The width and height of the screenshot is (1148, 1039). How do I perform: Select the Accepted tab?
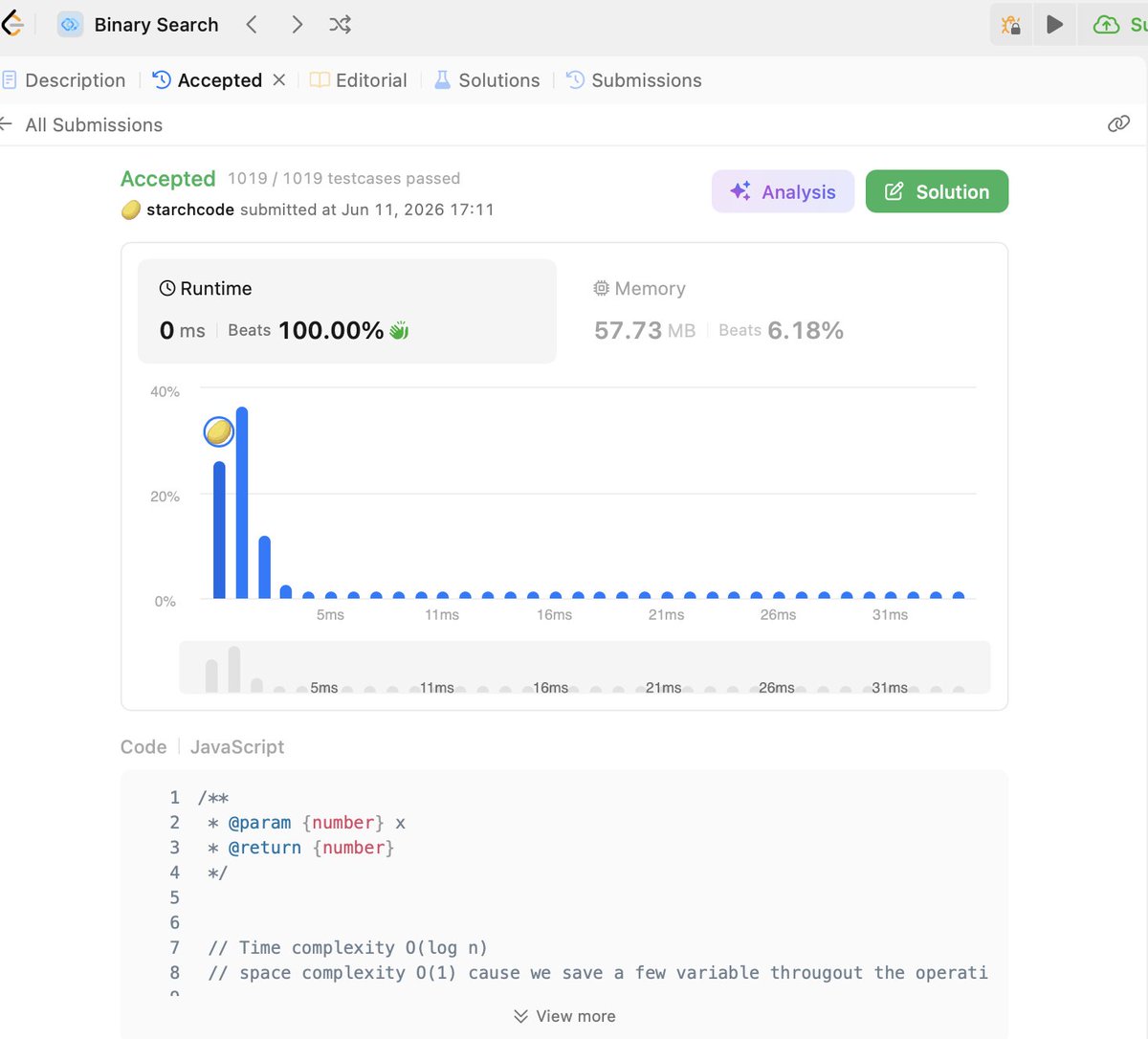tap(208, 80)
